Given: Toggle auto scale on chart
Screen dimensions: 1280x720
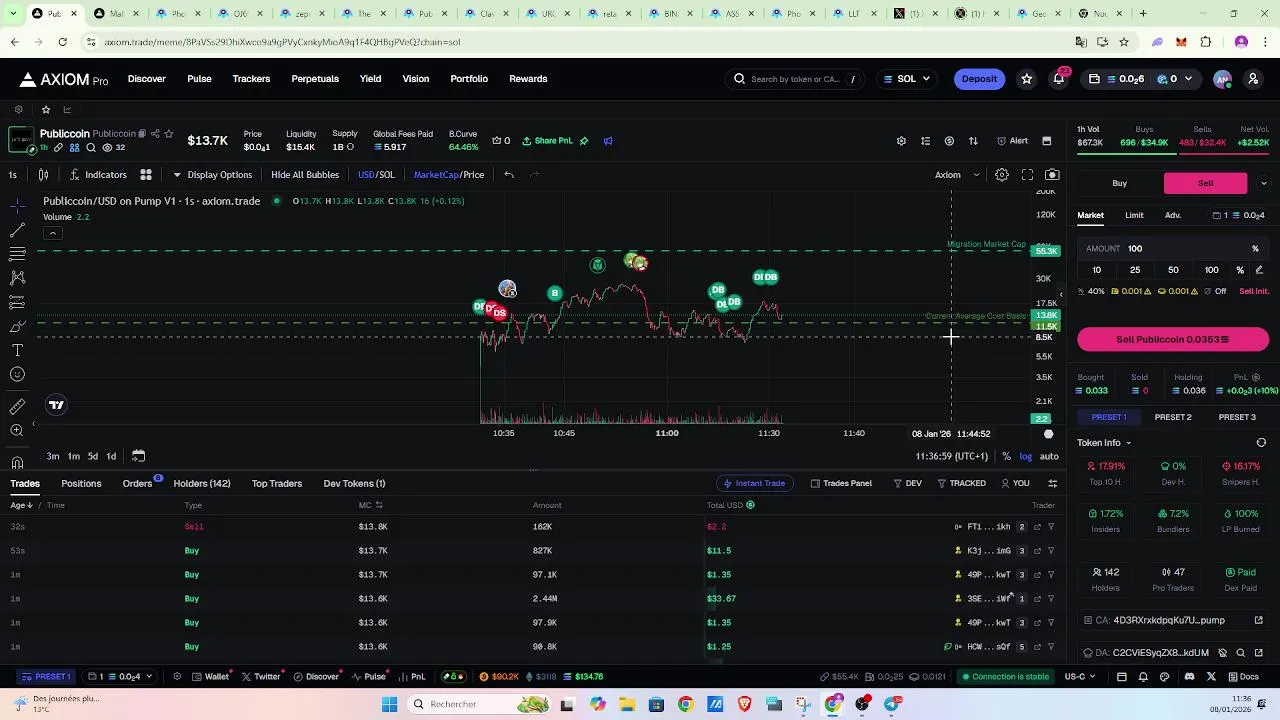Looking at the screenshot, I should pyautogui.click(x=1049, y=456).
